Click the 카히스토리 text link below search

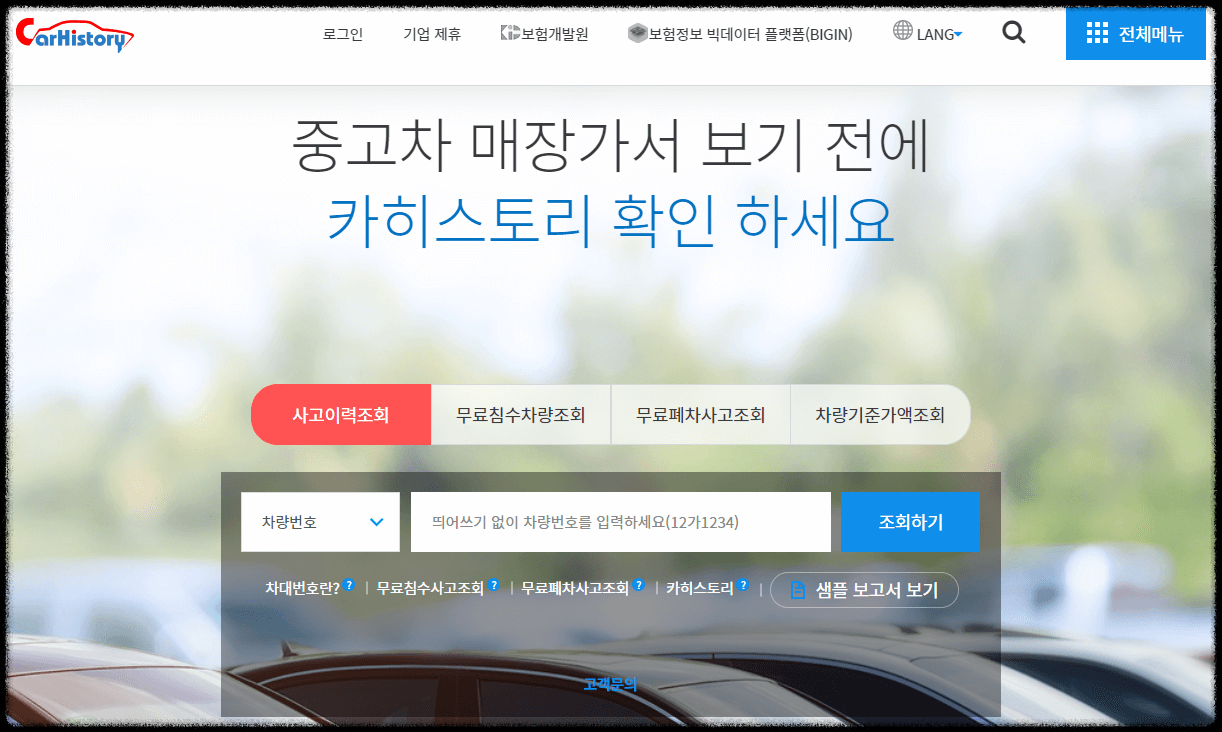700,588
